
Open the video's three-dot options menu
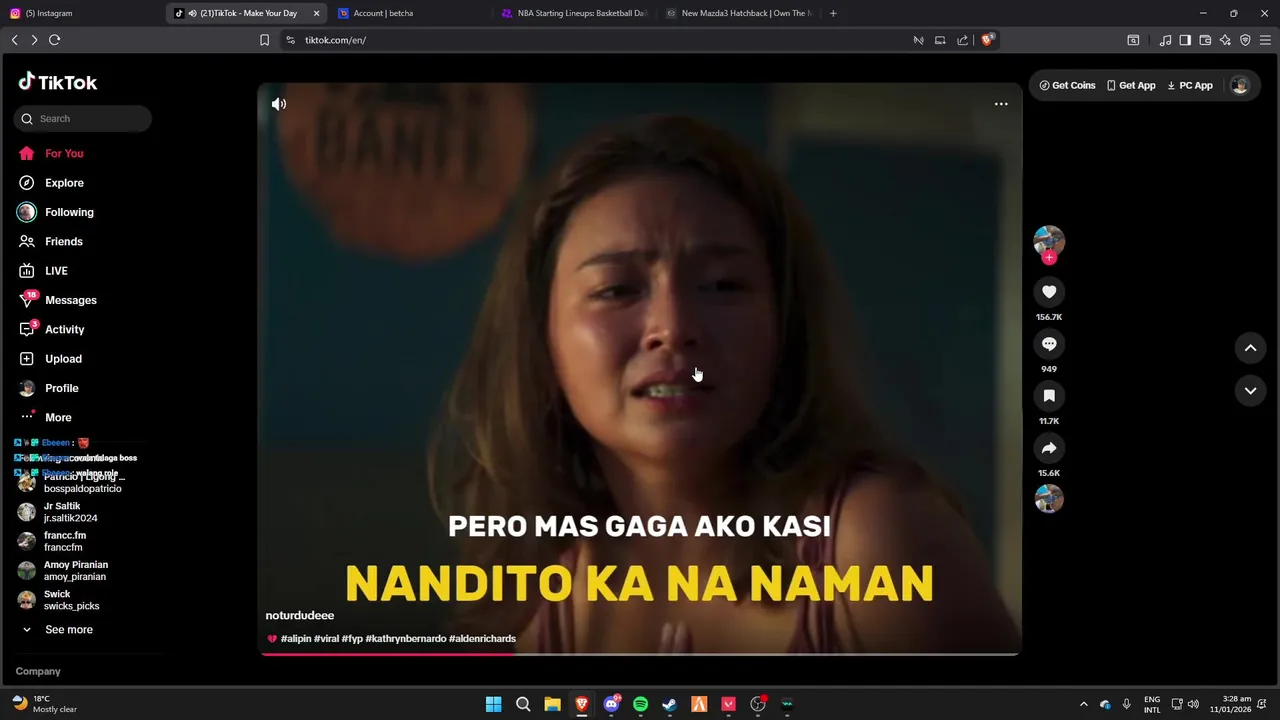[x=1001, y=104]
